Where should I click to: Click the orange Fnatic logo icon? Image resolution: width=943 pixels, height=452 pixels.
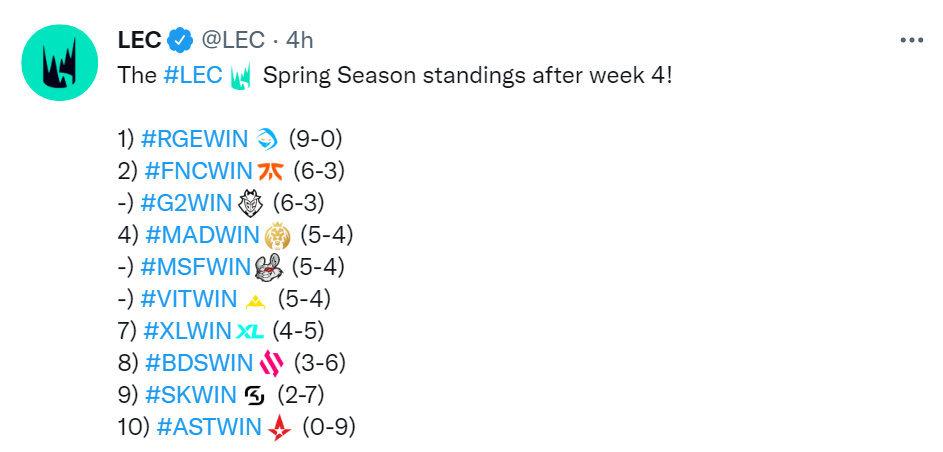[270, 172]
